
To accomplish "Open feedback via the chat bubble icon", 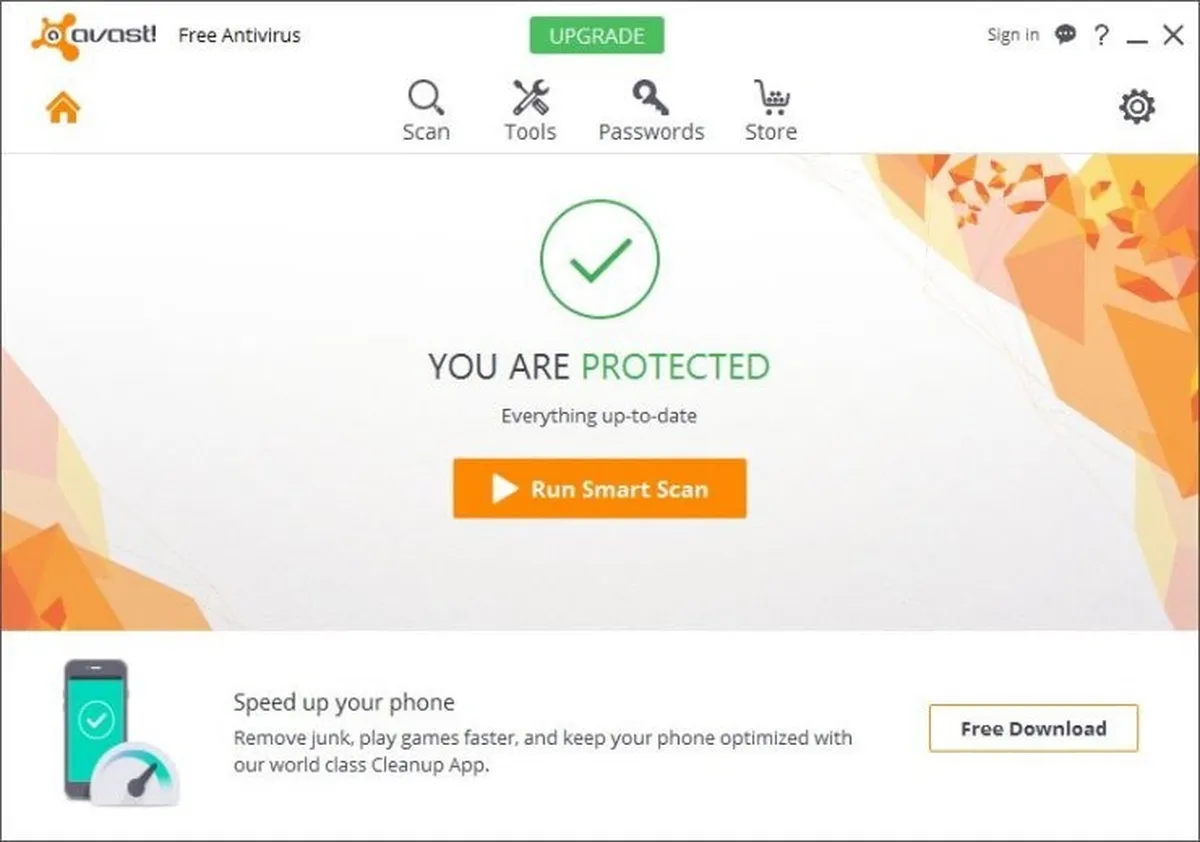I will (1064, 34).
